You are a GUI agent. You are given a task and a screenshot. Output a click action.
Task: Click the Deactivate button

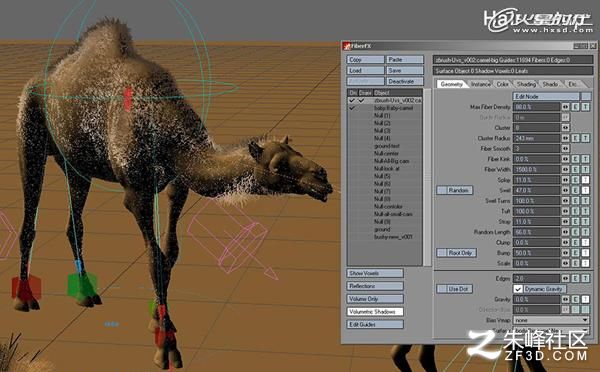point(405,81)
